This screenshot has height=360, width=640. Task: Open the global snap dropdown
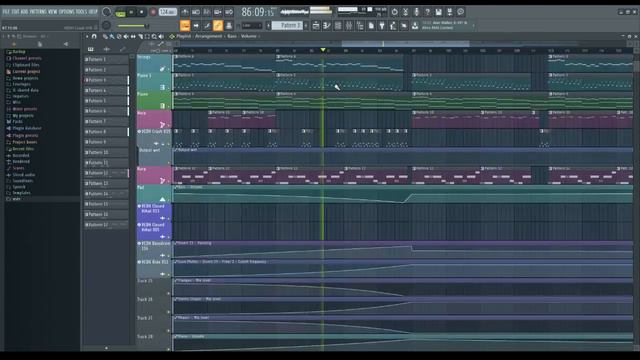[x=251, y=26]
